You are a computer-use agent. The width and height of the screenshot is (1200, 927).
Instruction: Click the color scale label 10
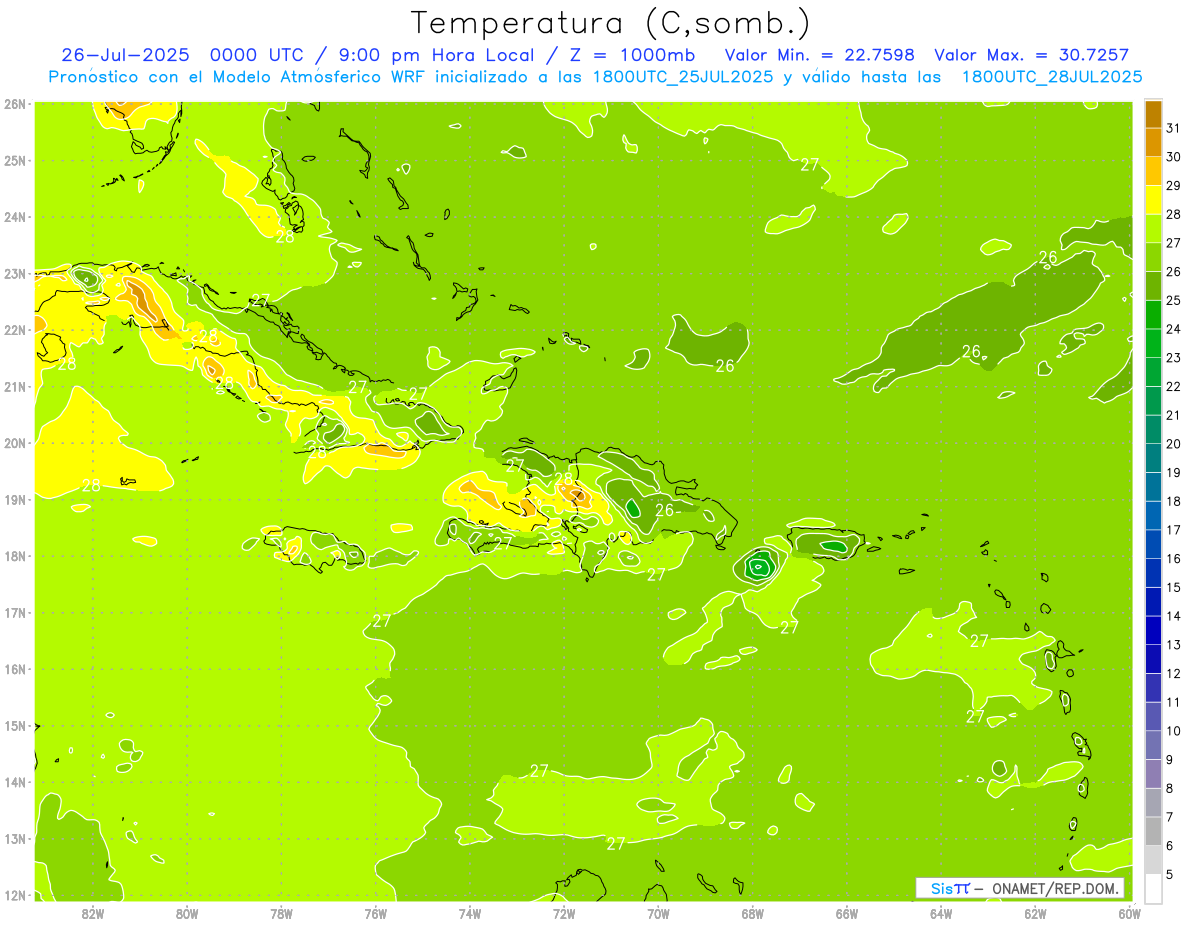(x=1174, y=730)
